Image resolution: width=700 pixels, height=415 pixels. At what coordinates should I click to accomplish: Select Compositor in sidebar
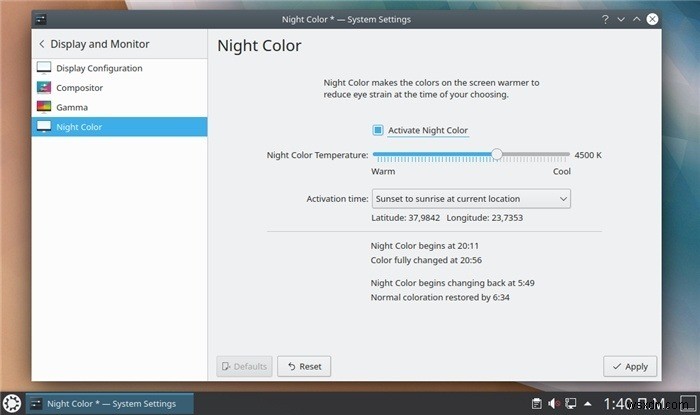point(119,88)
